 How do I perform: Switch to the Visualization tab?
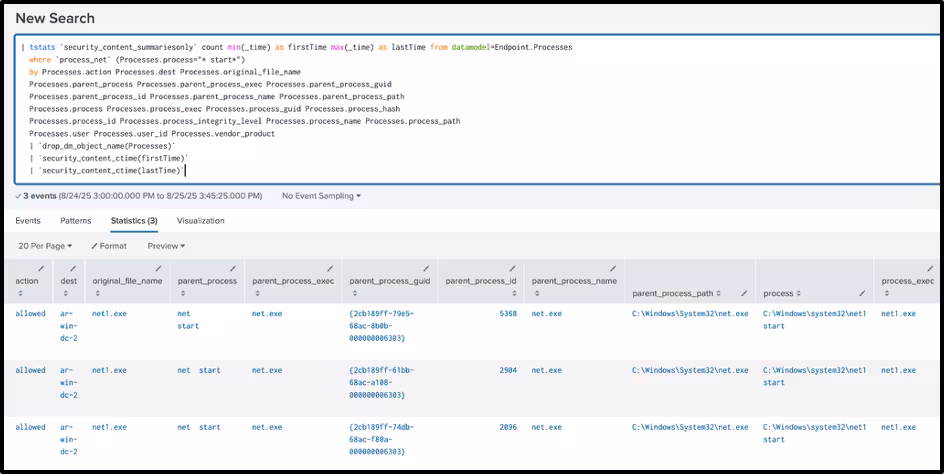(x=200, y=220)
